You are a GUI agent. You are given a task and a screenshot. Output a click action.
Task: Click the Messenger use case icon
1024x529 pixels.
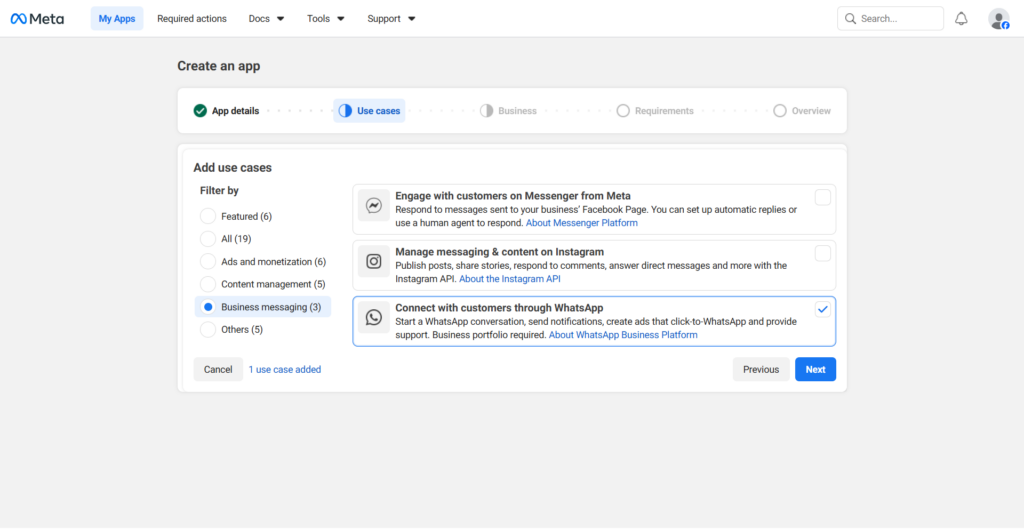point(374,206)
